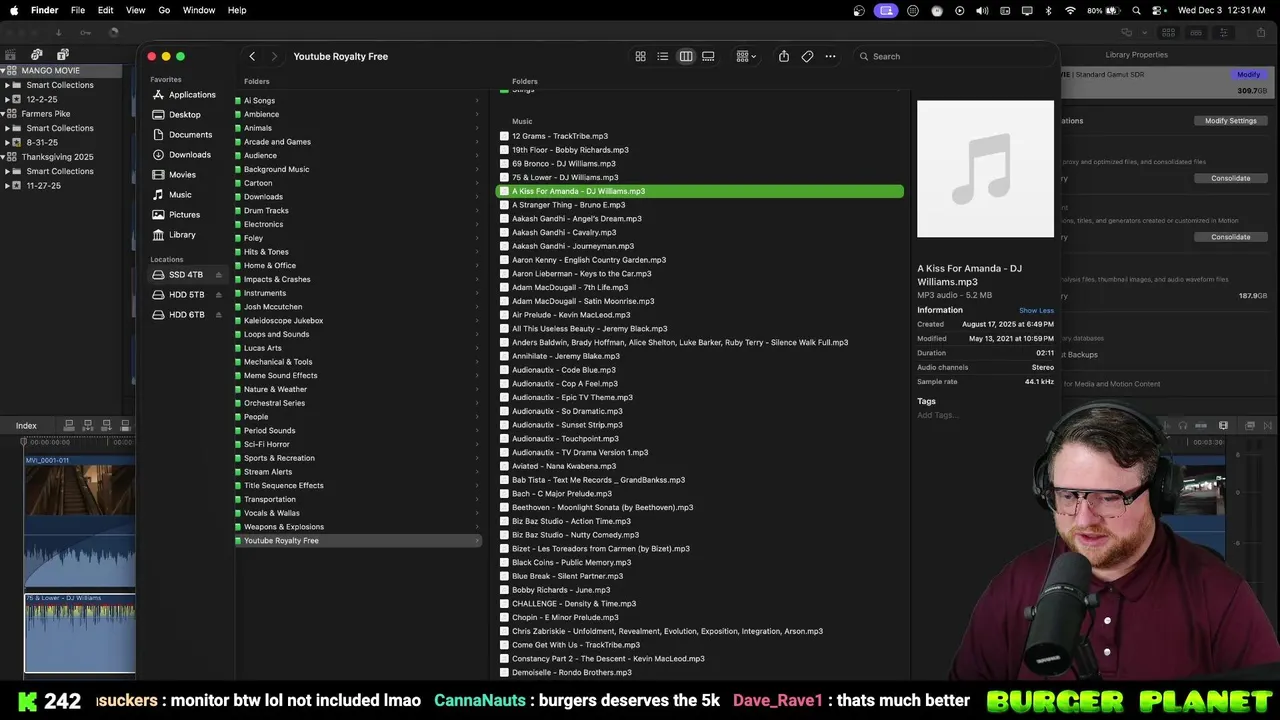1280x720 pixels.
Task: Click the music note preview thumbnail
Action: point(985,169)
